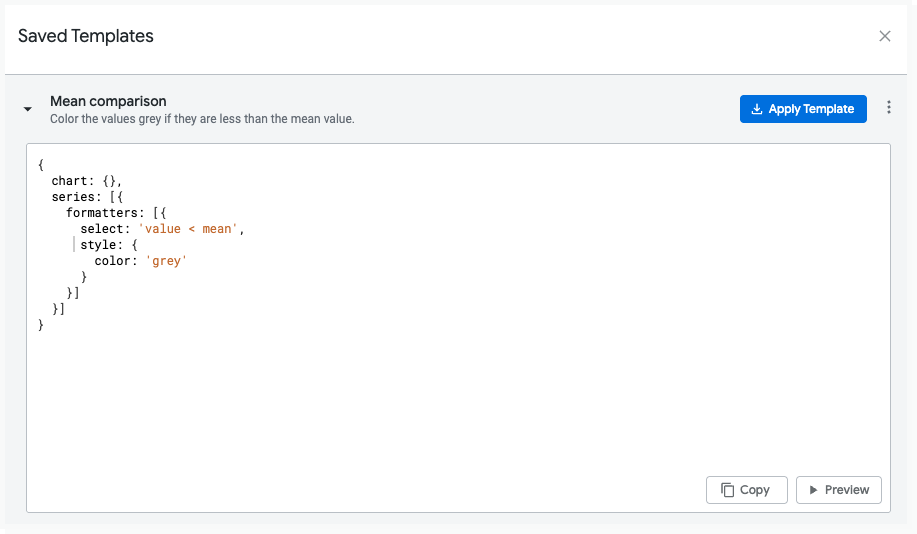Screen dimensions: 917x534
Task: Click the play triangle icon beside Preview
Action: point(814,490)
